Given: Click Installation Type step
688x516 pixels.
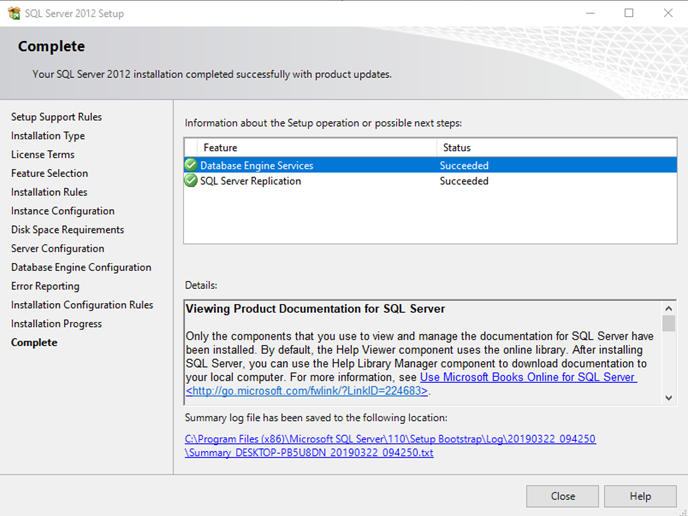Looking at the screenshot, I should pos(48,136).
